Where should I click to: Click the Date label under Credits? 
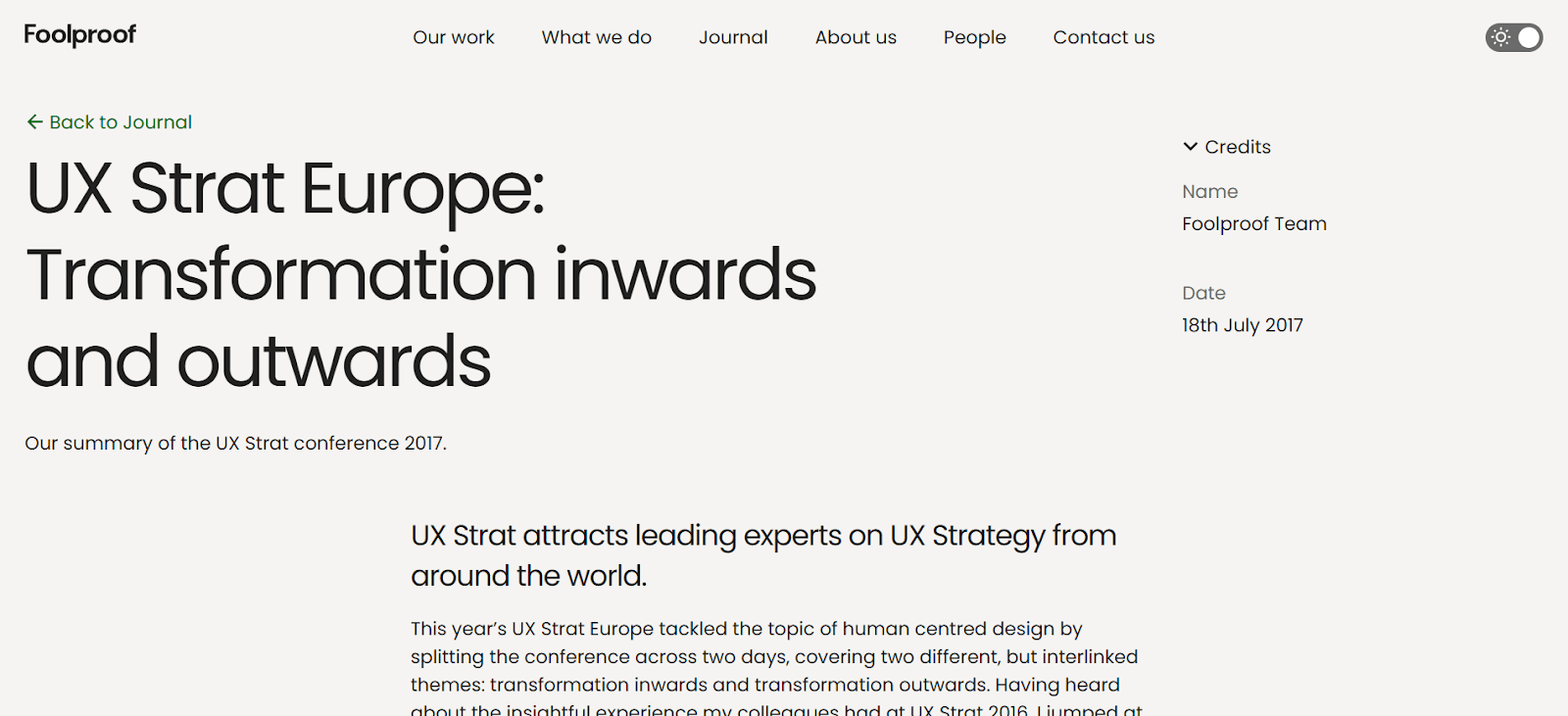tap(1203, 293)
